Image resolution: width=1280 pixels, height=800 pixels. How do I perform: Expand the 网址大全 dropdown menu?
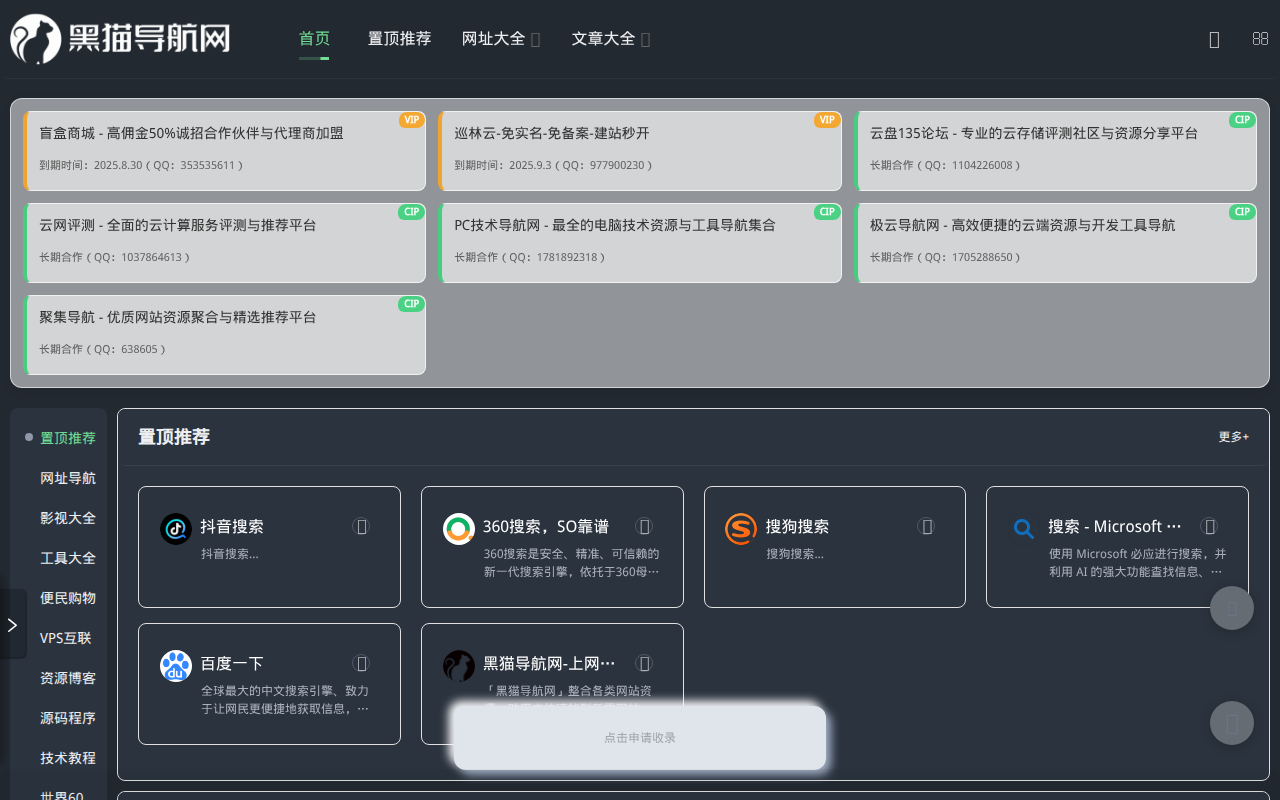click(501, 39)
